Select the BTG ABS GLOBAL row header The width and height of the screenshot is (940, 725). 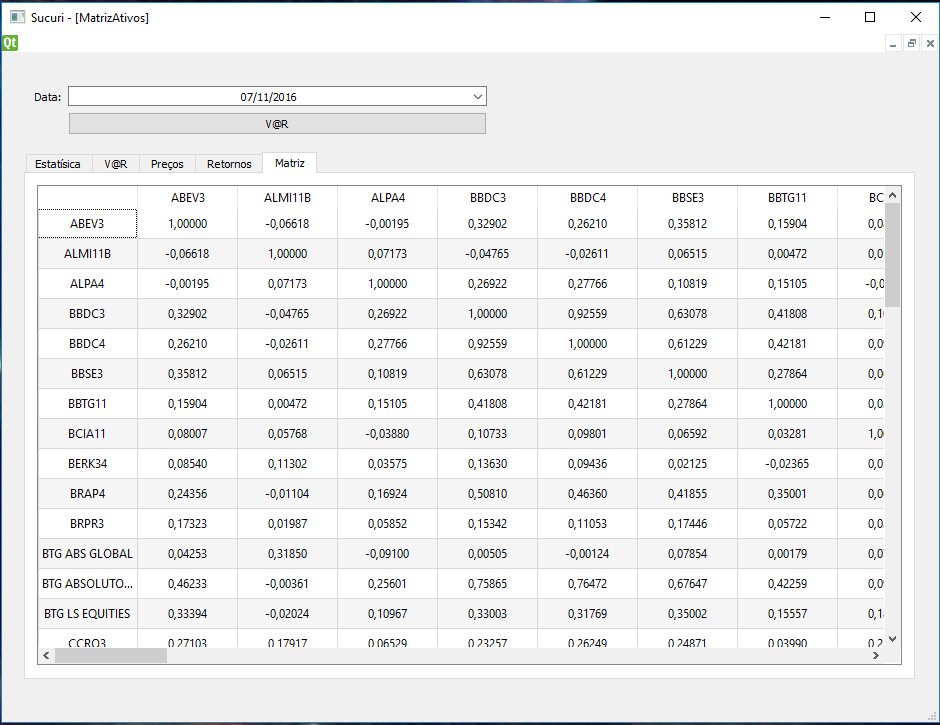[x=88, y=553]
